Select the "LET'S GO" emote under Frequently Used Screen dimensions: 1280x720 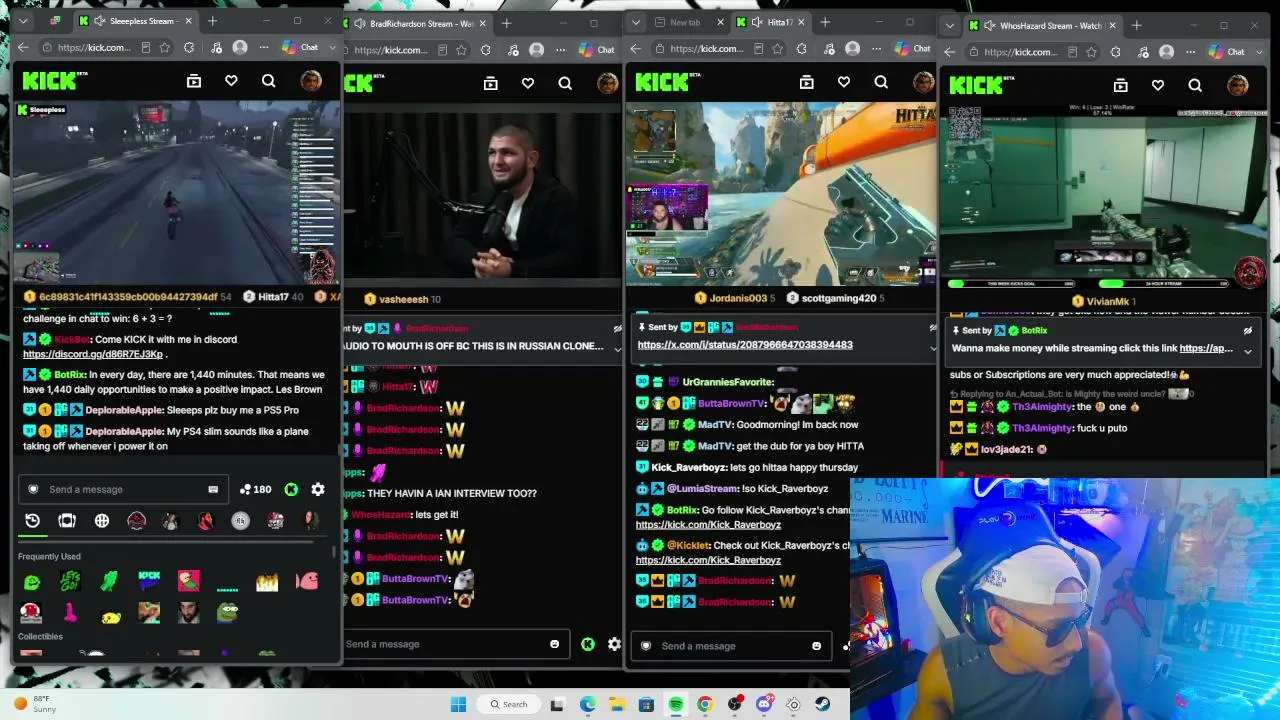pyautogui.click(x=70, y=581)
